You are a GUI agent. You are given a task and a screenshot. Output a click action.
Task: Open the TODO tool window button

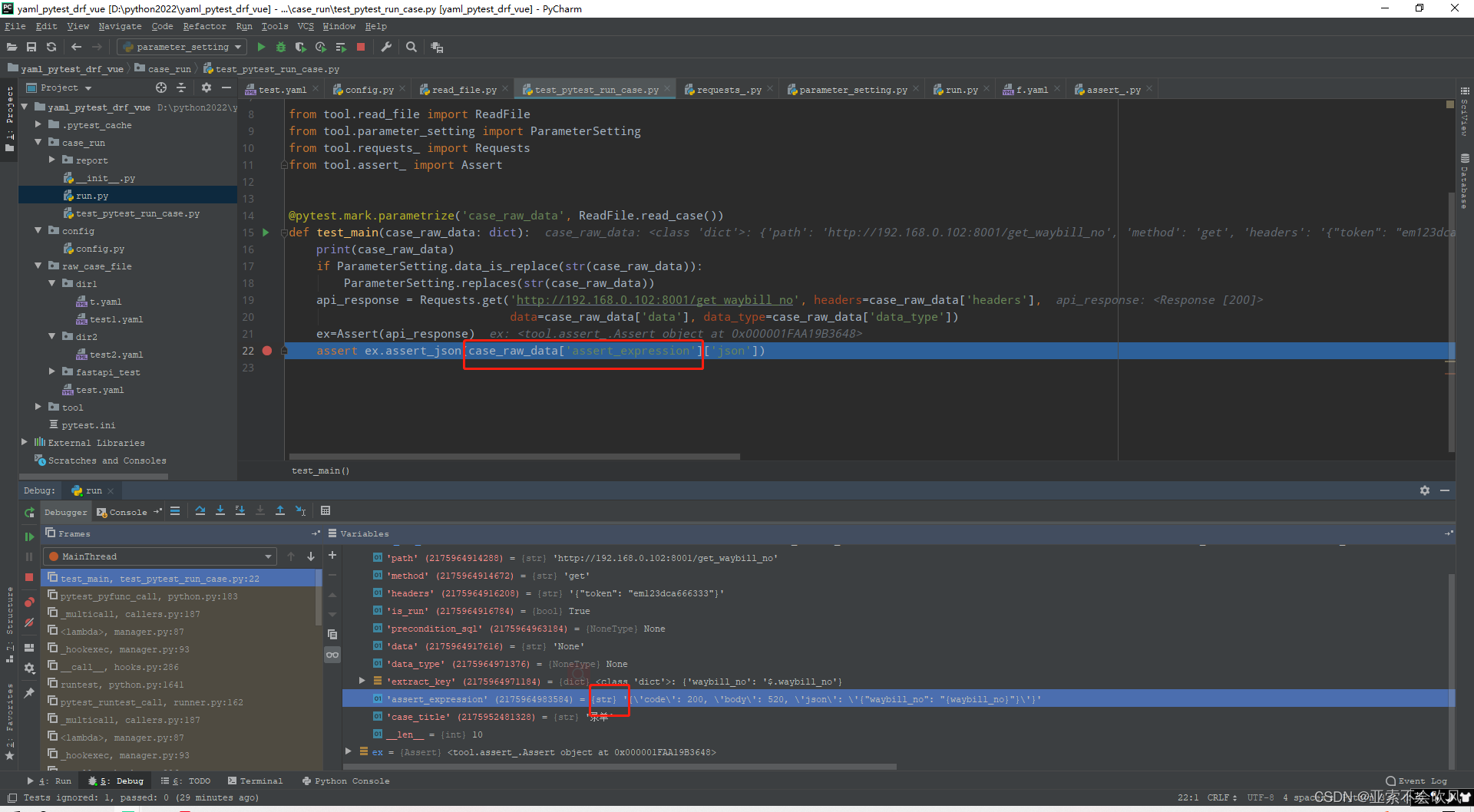point(186,781)
